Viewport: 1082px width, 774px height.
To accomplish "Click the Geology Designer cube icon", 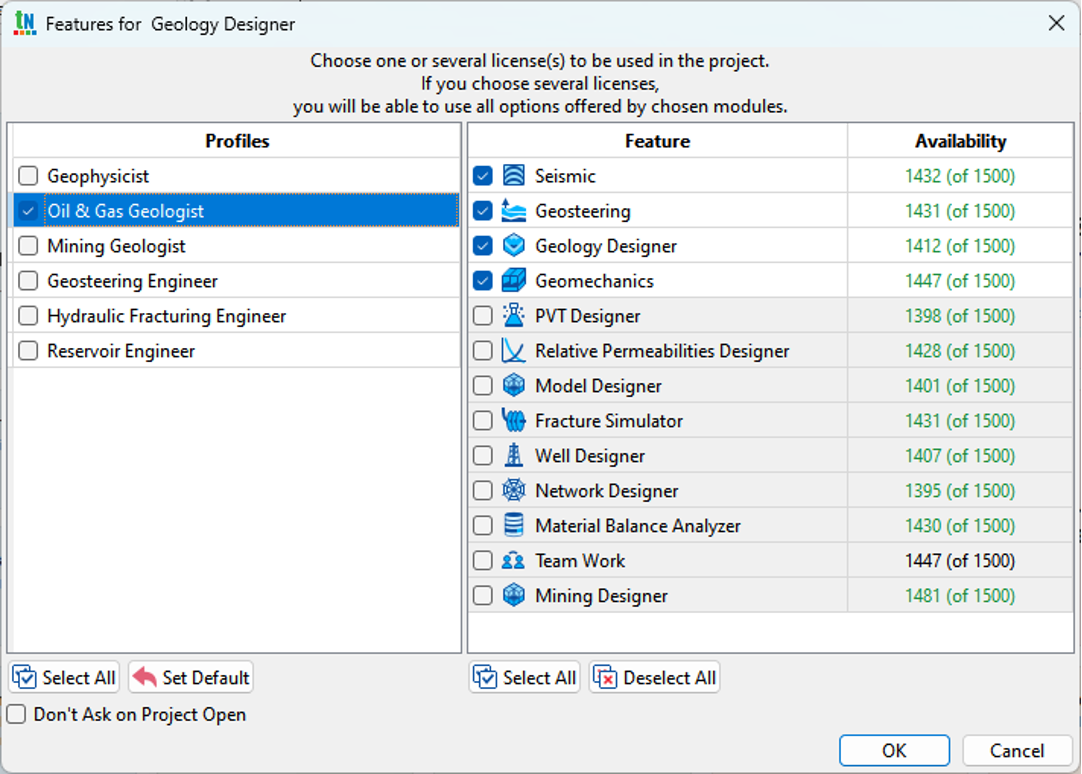I will (x=513, y=246).
